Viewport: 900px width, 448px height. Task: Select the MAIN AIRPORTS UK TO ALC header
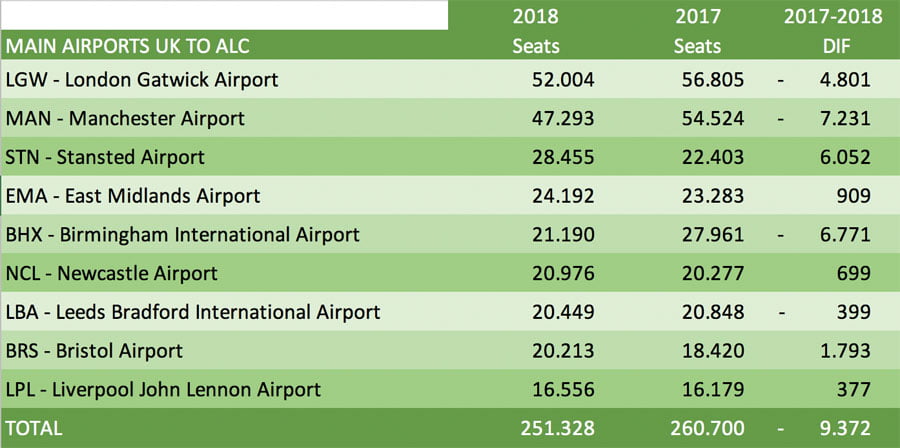[x=127, y=46]
